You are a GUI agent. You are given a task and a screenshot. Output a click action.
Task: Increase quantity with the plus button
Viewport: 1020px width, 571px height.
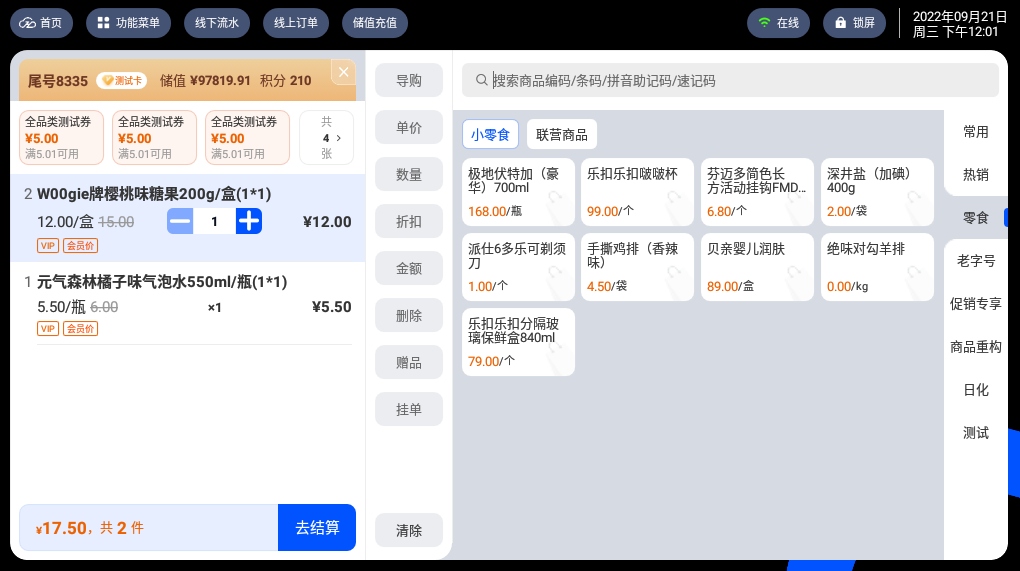click(x=249, y=221)
